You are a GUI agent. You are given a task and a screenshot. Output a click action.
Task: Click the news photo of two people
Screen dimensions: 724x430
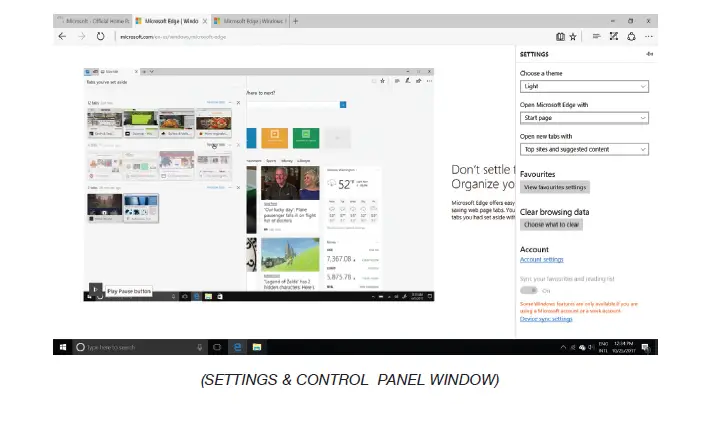pos(290,183)
